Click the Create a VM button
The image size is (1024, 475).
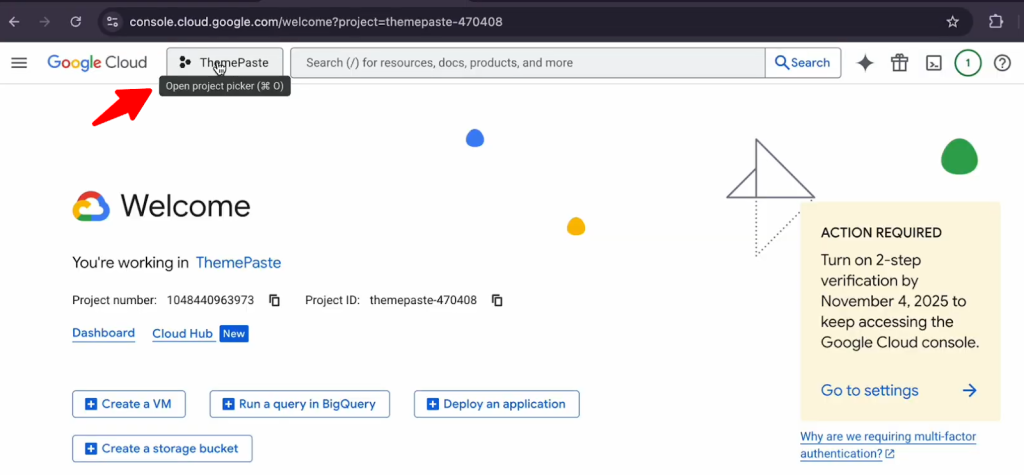click(x=128, y=404)
